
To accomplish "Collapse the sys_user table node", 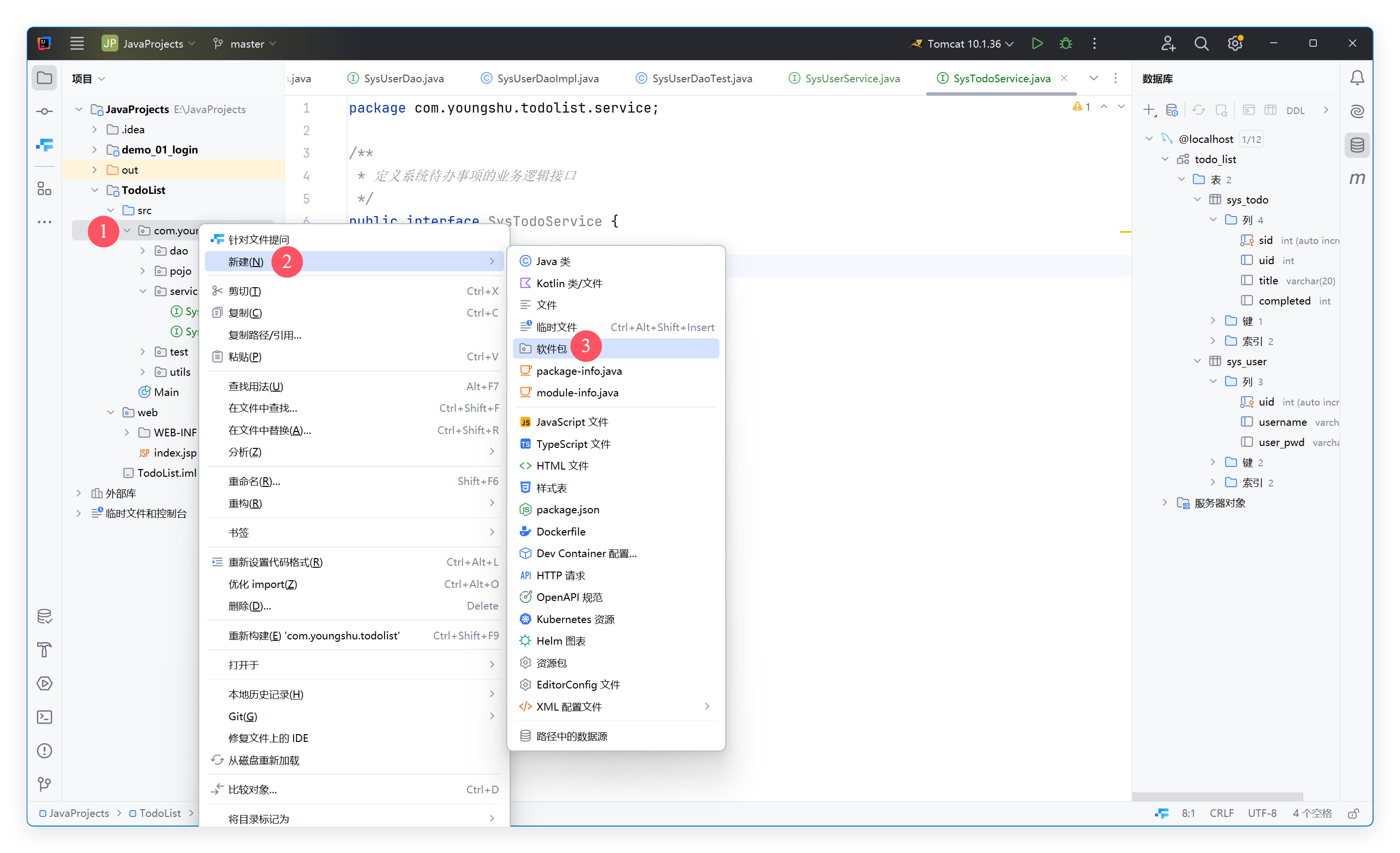I will pos(1197,361).
